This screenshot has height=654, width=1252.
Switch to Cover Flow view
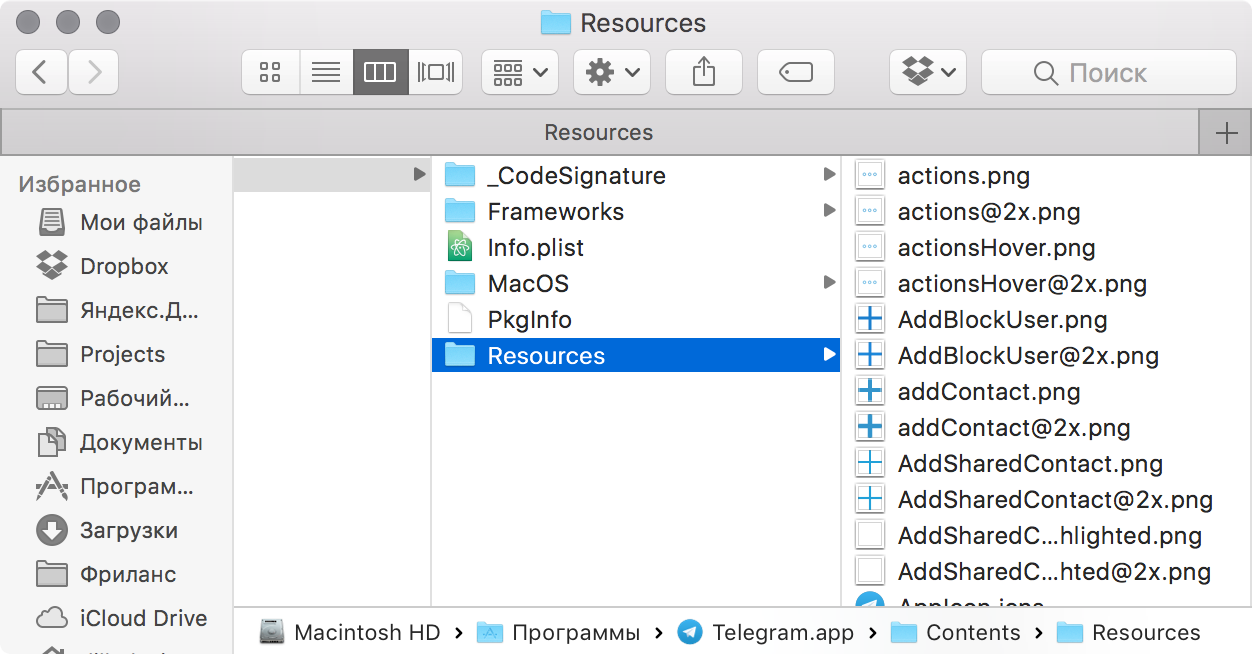coord(435,72)
